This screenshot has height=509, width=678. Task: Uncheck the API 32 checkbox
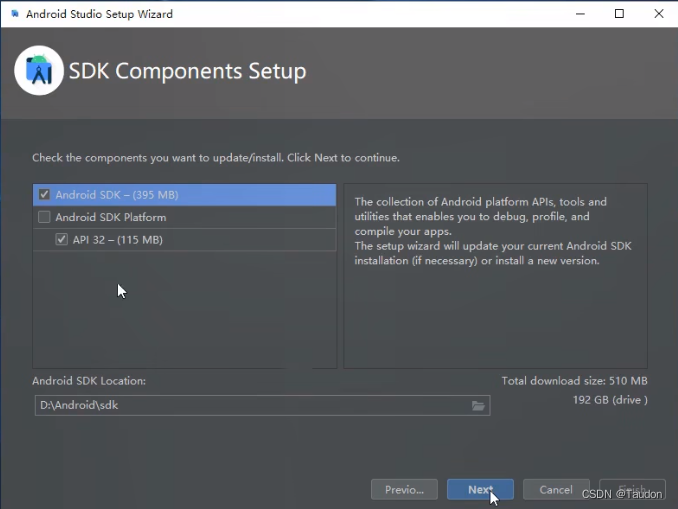[x=61, y=240]
